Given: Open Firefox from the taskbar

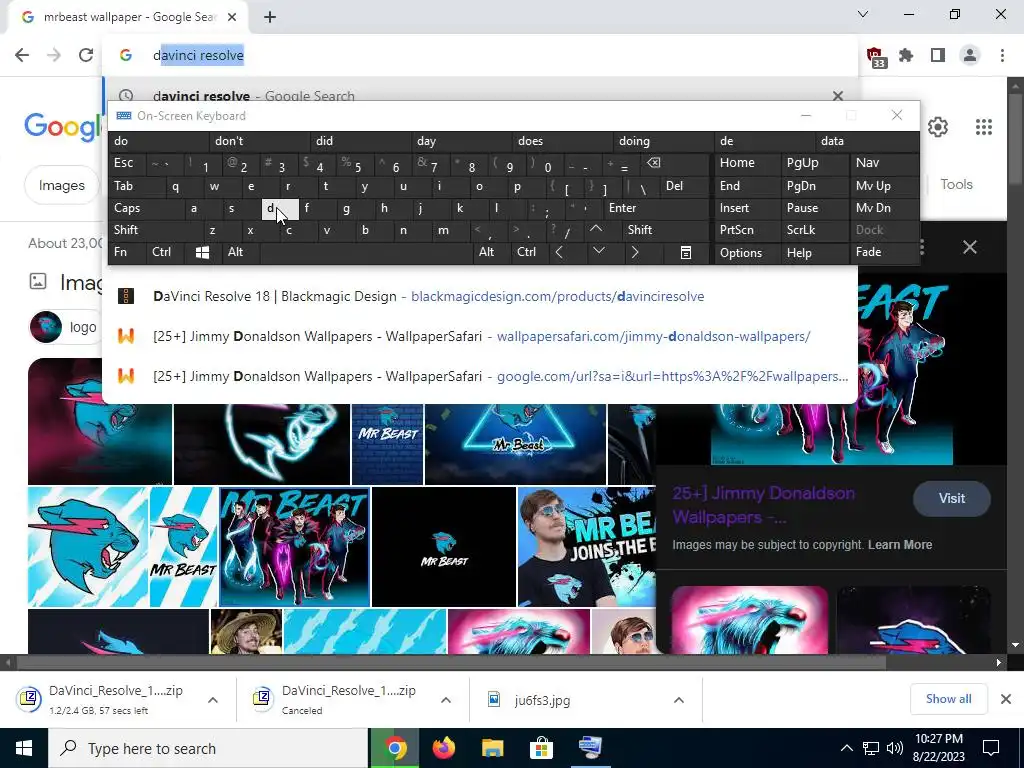Looking at the screenshot, I should 444,748.
